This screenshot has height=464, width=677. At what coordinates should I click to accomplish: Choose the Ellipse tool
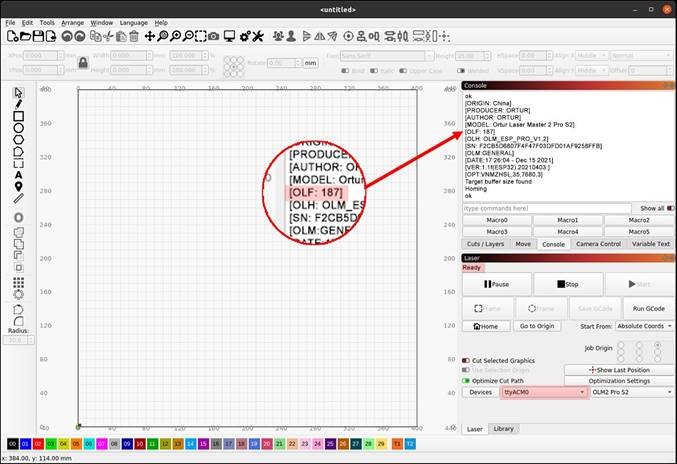pos(18,128)
